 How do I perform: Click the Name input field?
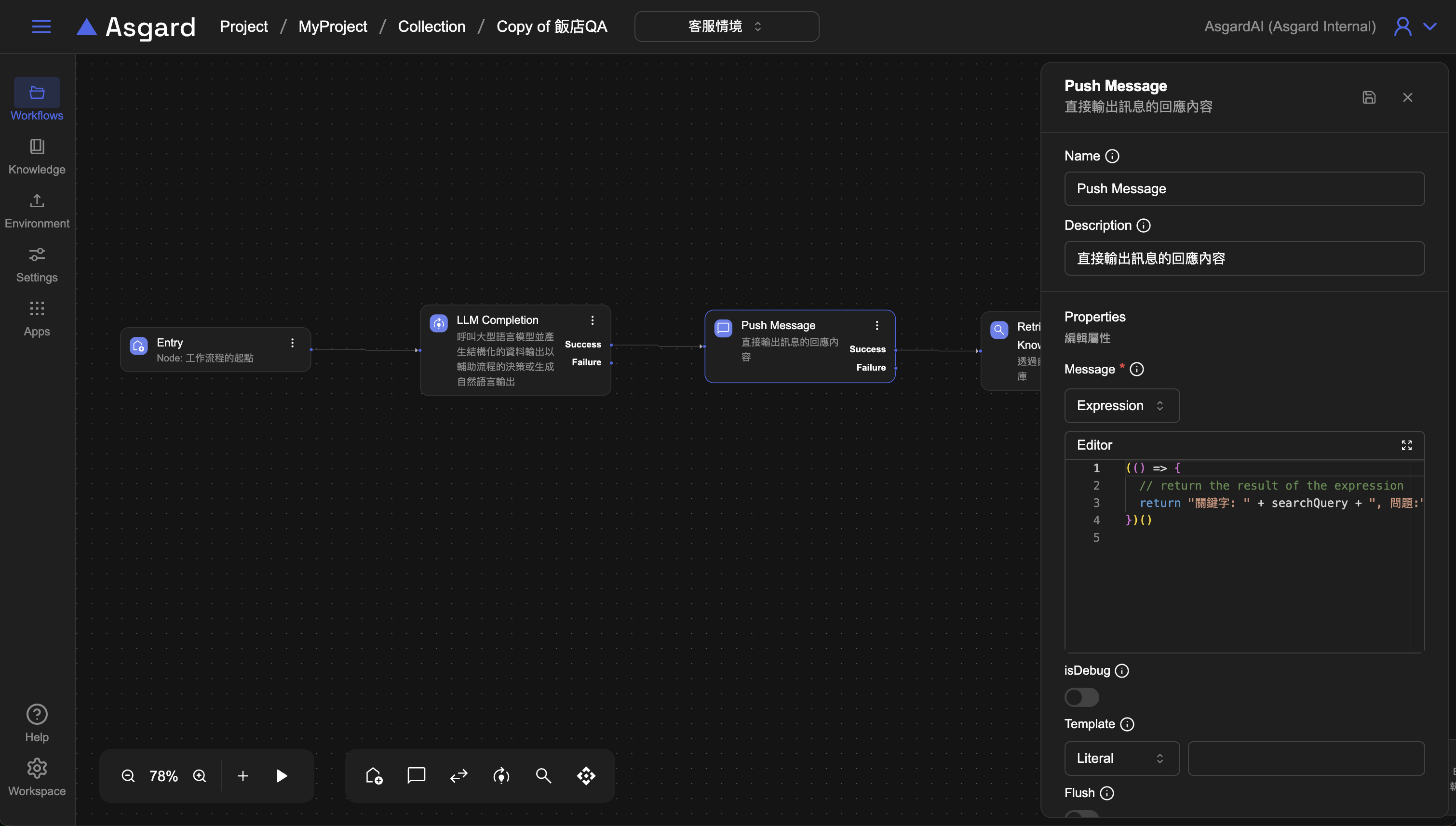[x=1244, y=189]
